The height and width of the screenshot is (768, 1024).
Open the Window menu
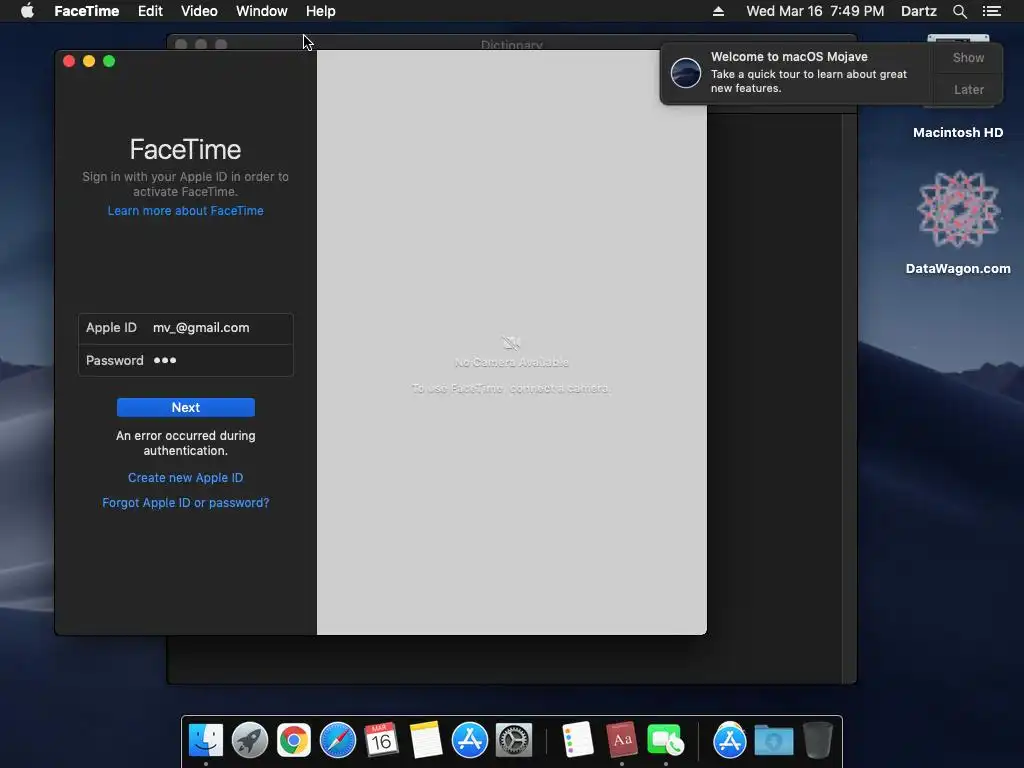click(261, 11)
